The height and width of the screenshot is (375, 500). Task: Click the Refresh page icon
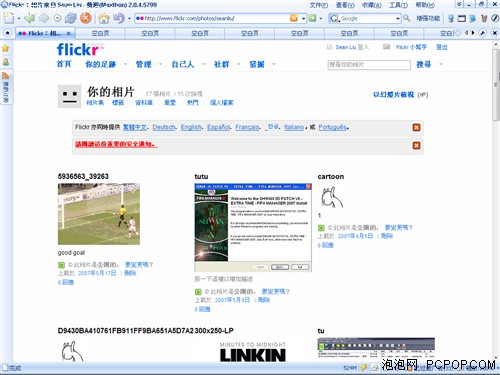tap(71, 18)
